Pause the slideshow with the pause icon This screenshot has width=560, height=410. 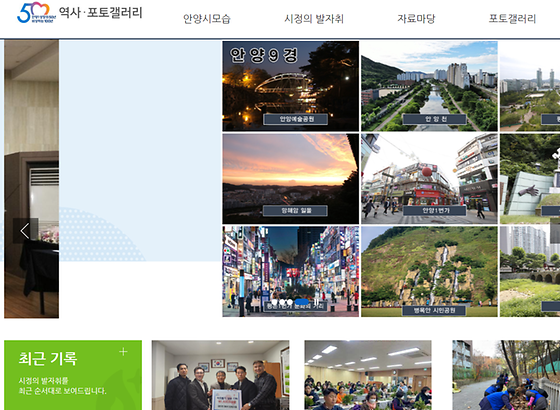coord(316,302)
